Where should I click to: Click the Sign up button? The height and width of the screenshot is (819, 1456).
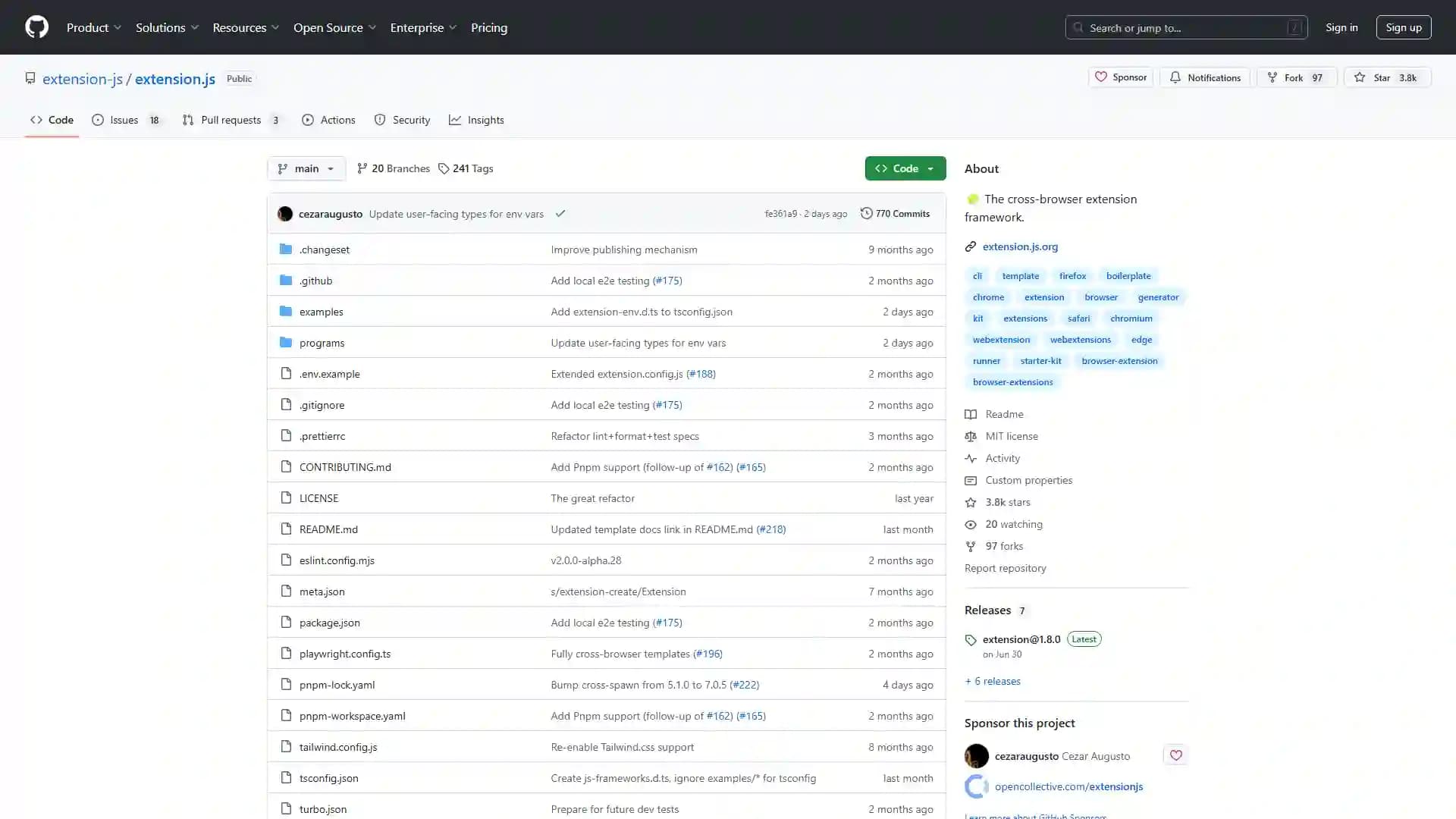[1404, 27]
